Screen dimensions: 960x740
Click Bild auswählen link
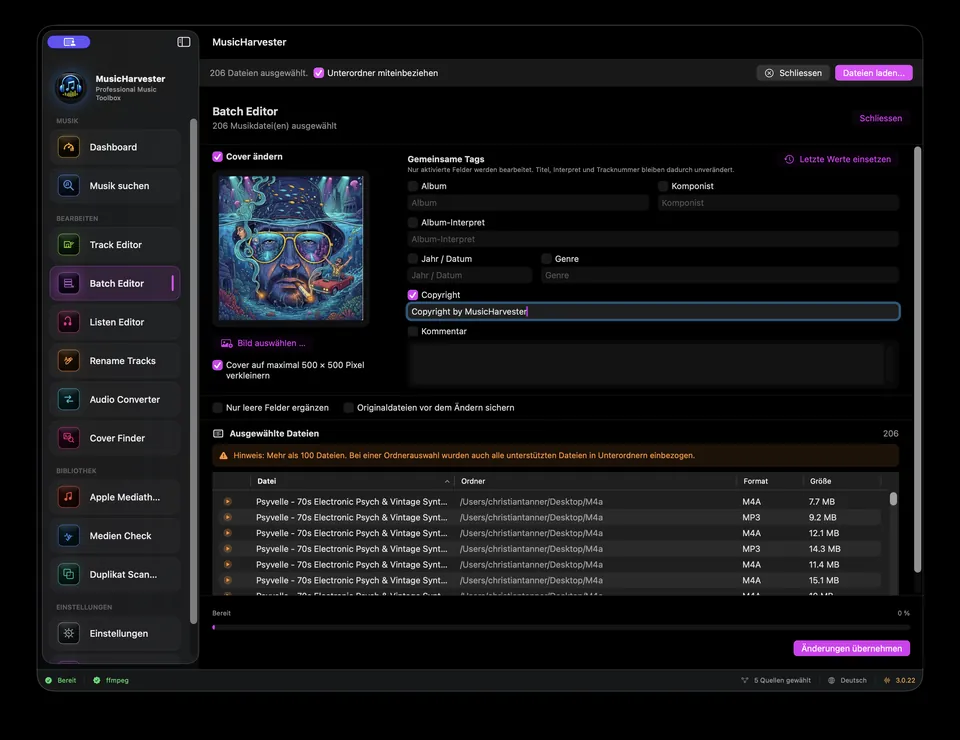click(x=263, y=343)
